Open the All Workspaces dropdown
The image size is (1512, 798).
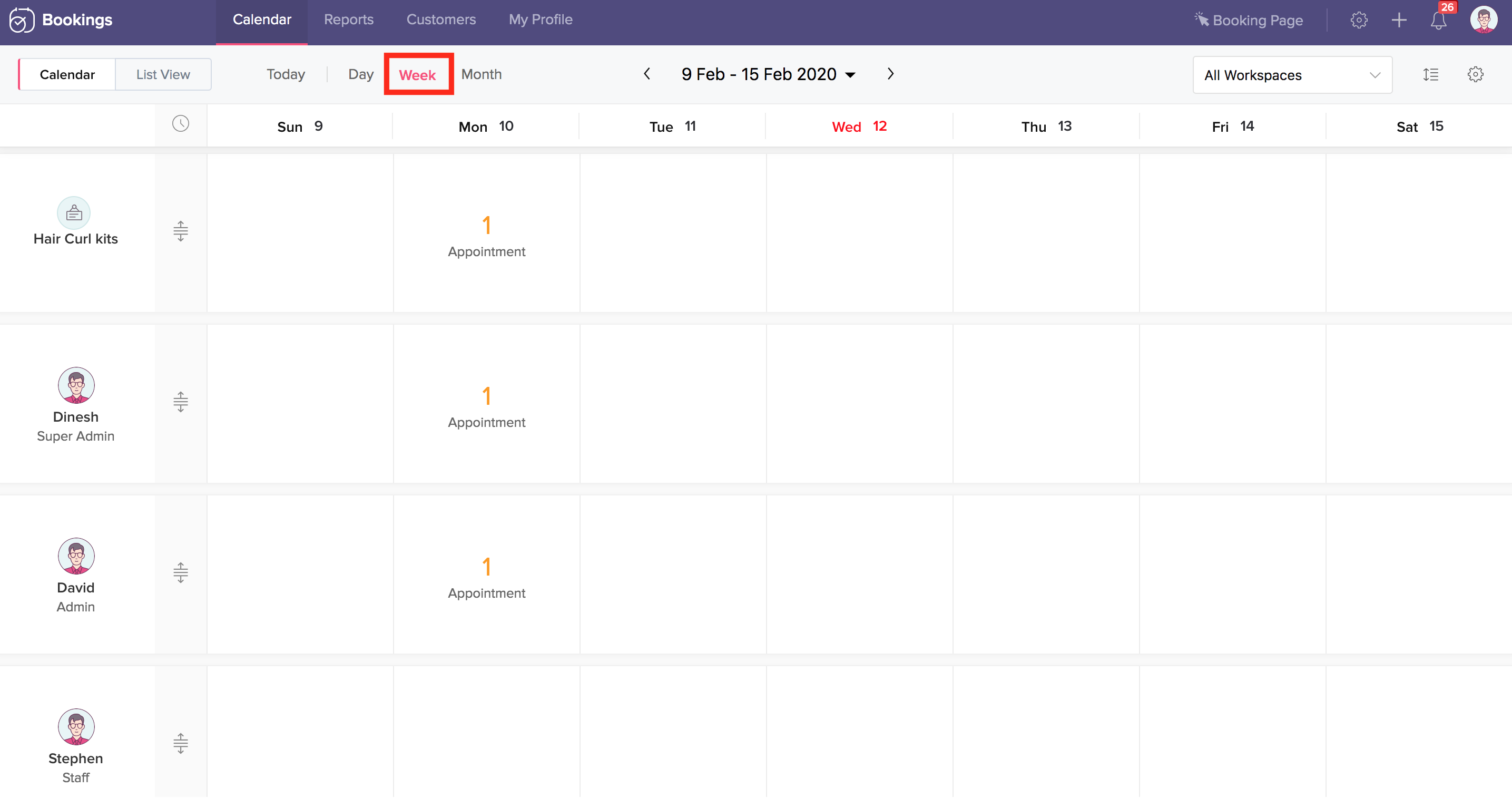coord(1292,75)
